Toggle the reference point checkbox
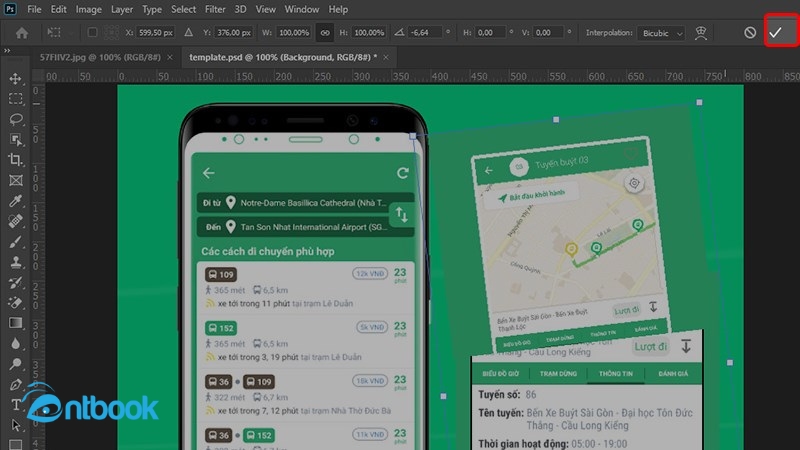This screenshot has width=800, height=450. (x=92, y=33)
